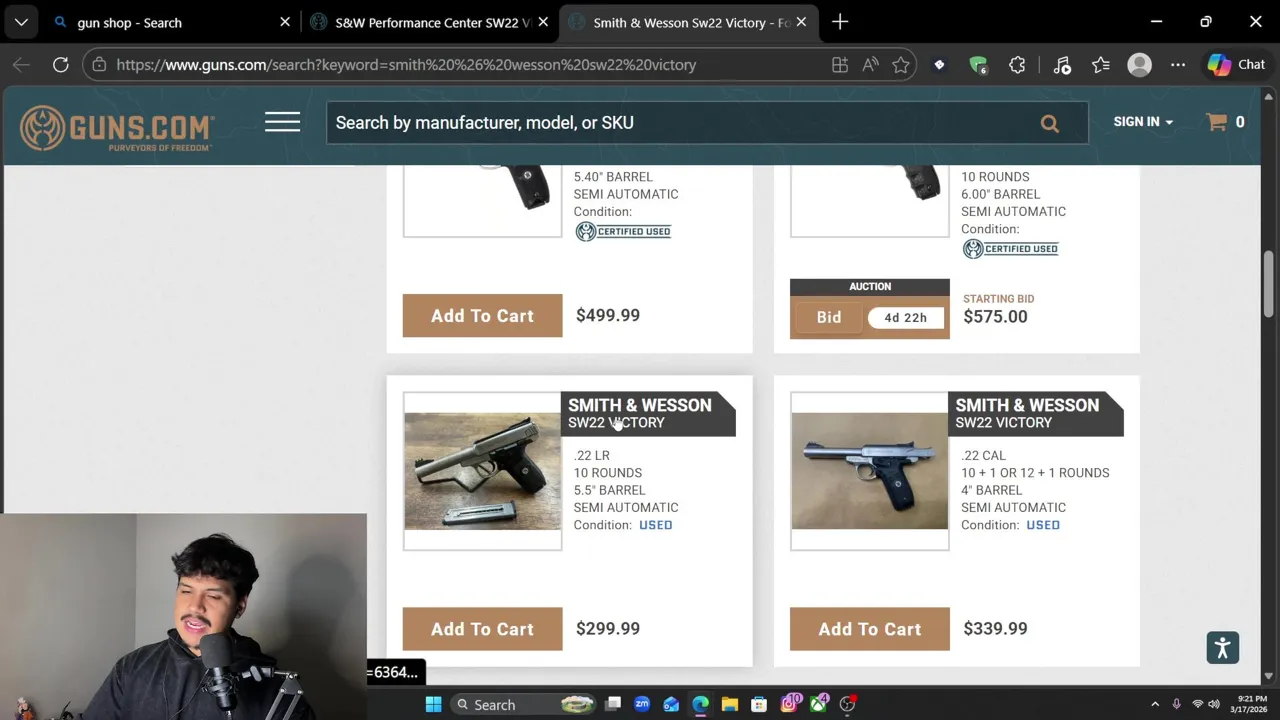Image resolution: width=1280 pixels, height=720 pixels.
Task: Show hidden system tray icons
Action: point(1155,704)
